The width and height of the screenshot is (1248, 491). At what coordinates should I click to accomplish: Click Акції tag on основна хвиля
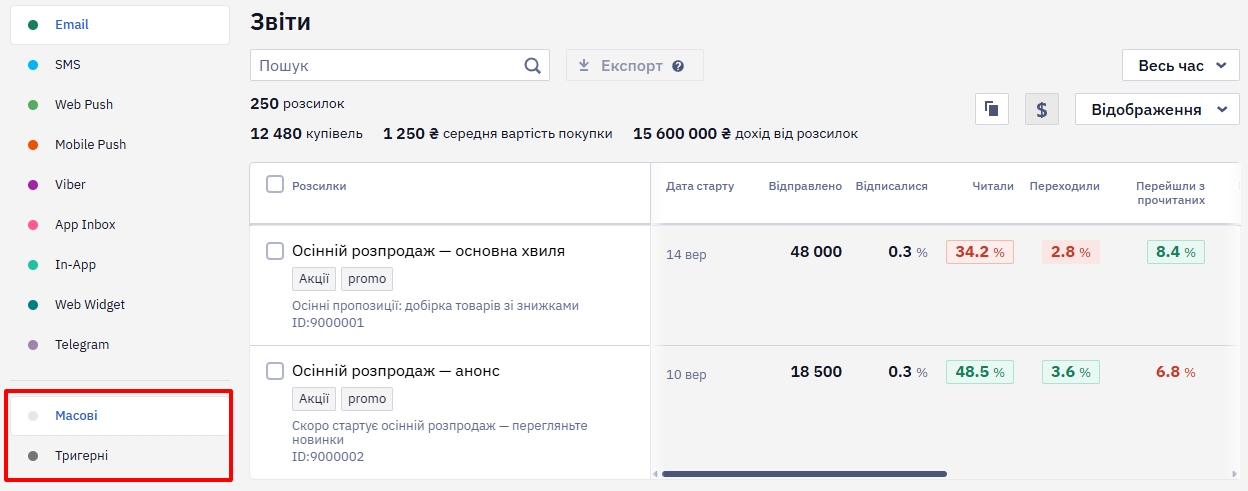click(314, 279)
